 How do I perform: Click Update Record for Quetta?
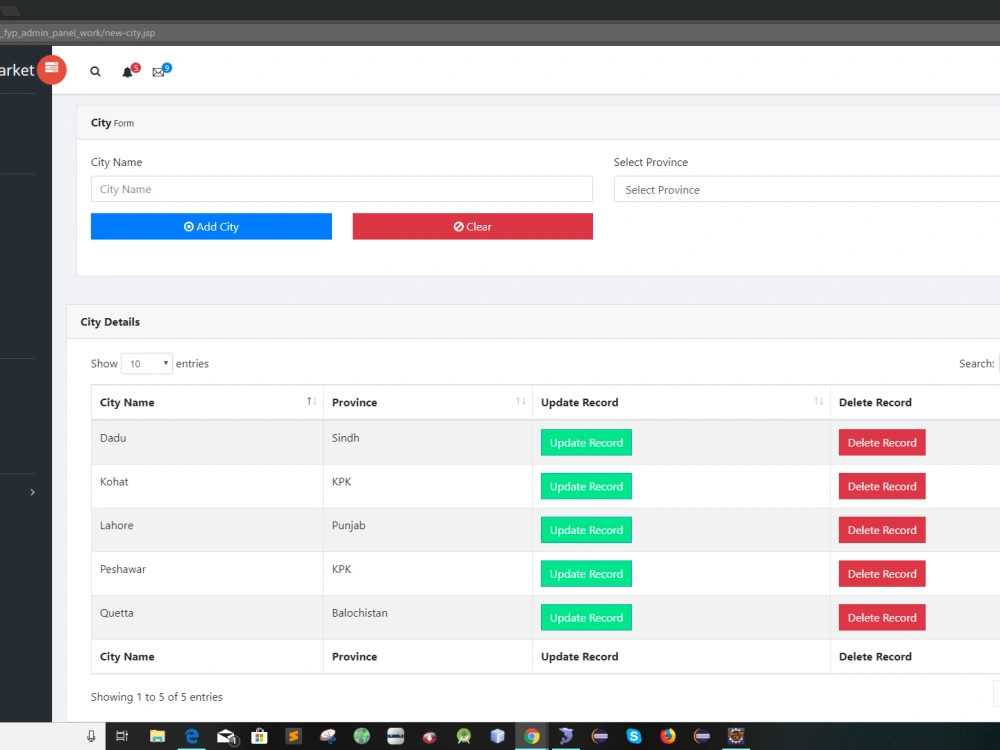(x=586, y=617)
